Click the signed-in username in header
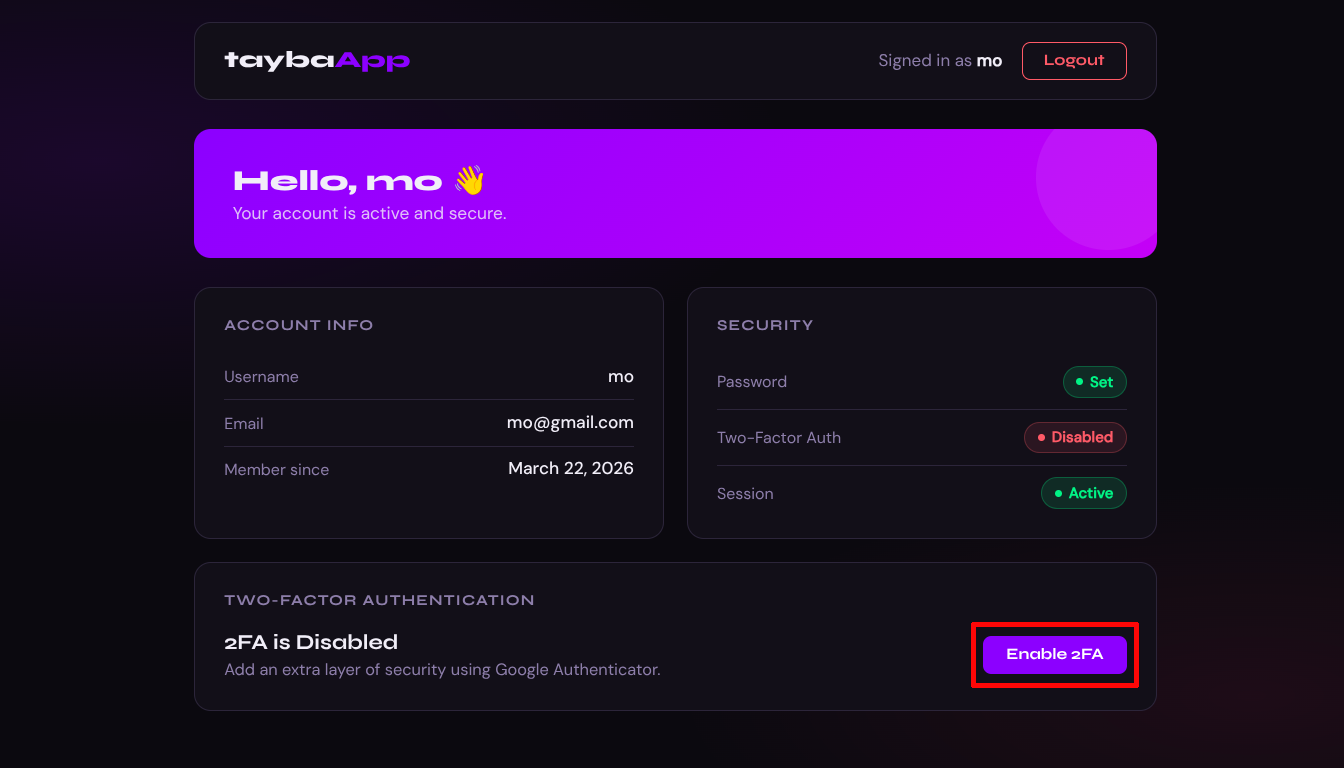The height and width of the screenshot is (768, 1344). 989,61
